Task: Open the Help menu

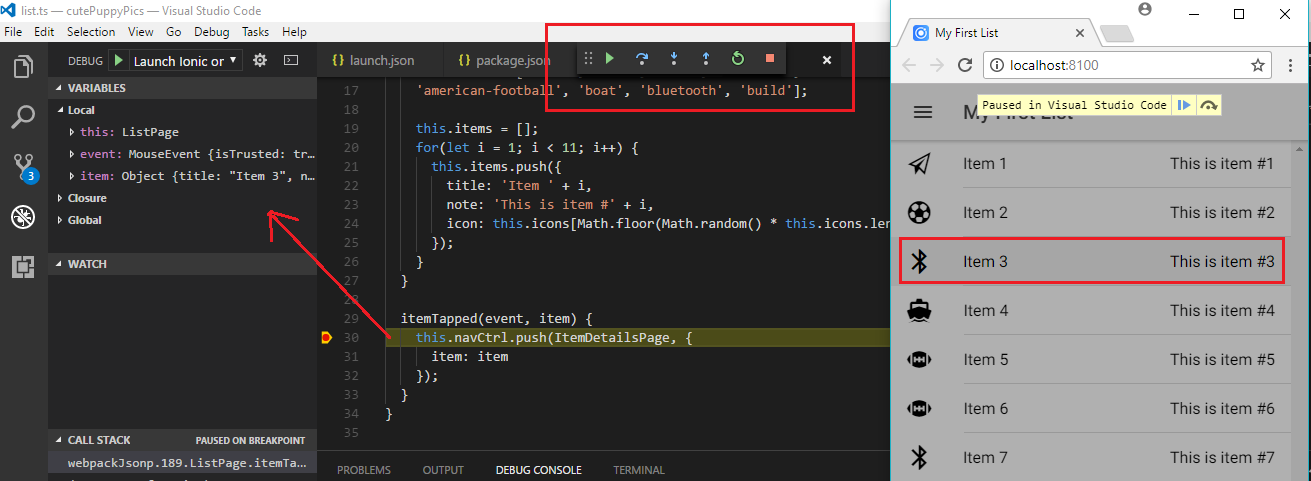Action: pos(295,32)
